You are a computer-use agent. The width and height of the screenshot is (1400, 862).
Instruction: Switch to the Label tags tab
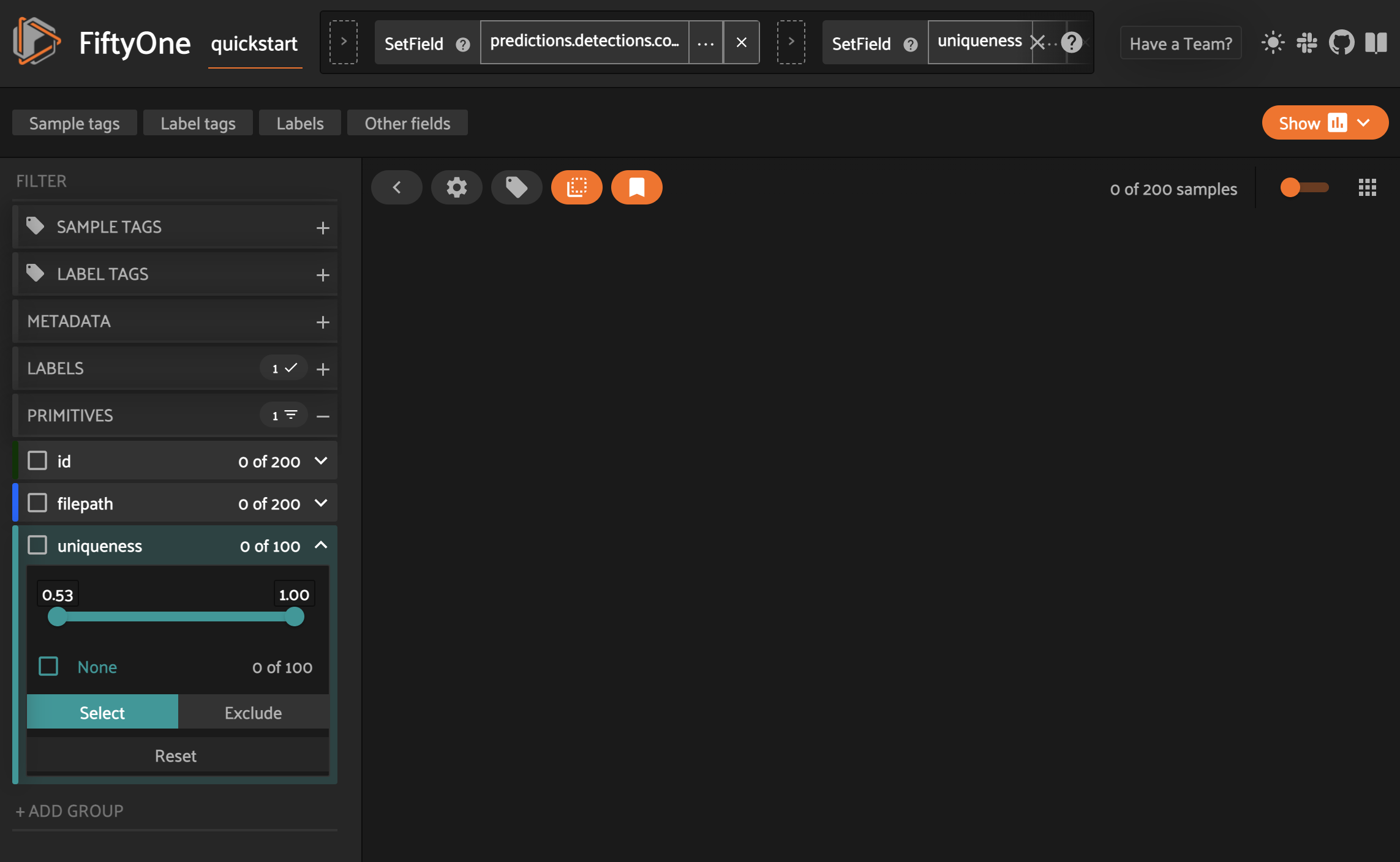tap(197, 122)
